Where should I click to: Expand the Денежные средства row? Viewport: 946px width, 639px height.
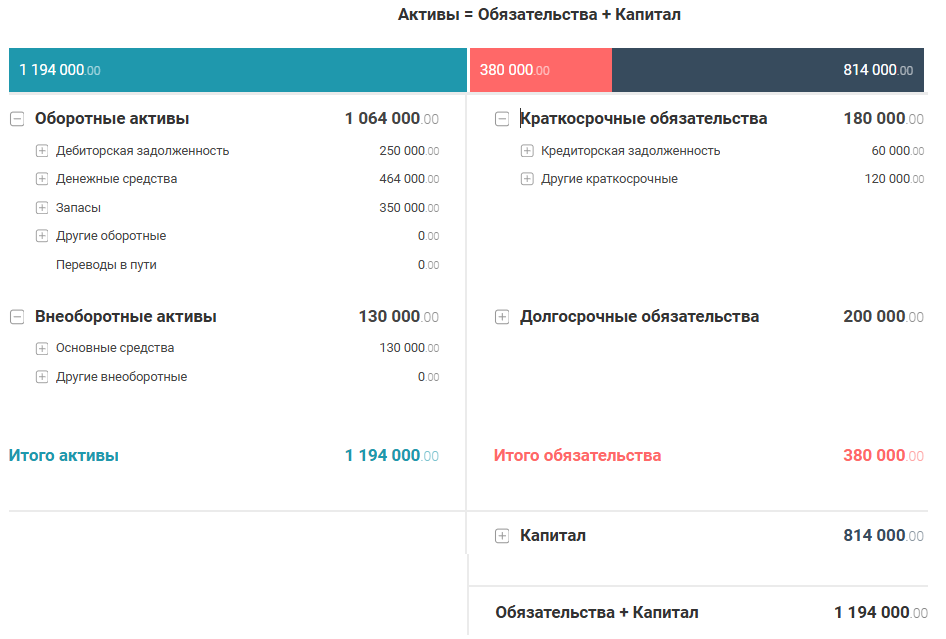[x=42, y=179]
